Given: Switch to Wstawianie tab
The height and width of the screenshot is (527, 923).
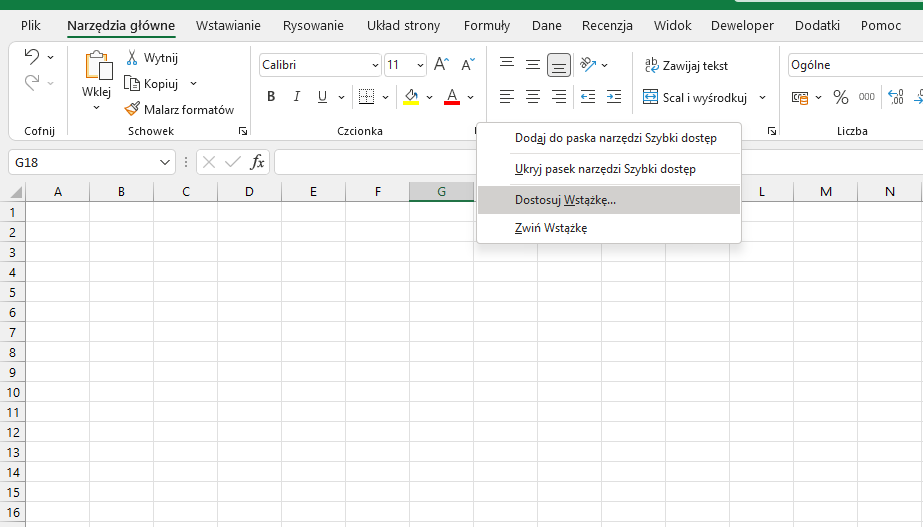Looking at the screenshot, I should pyautogui.click(x=228, y=25).
